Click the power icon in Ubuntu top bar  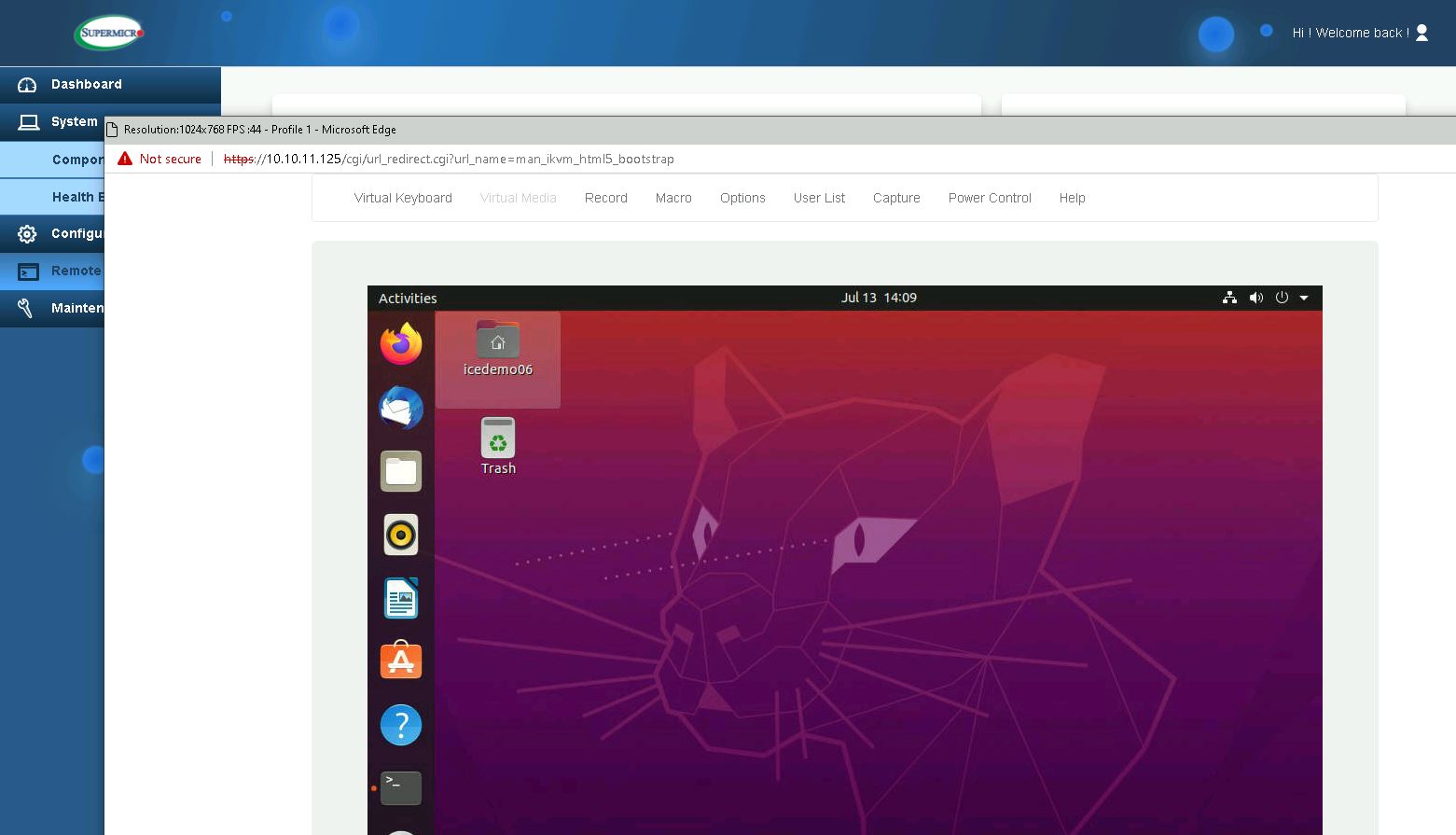point(1282,298)
